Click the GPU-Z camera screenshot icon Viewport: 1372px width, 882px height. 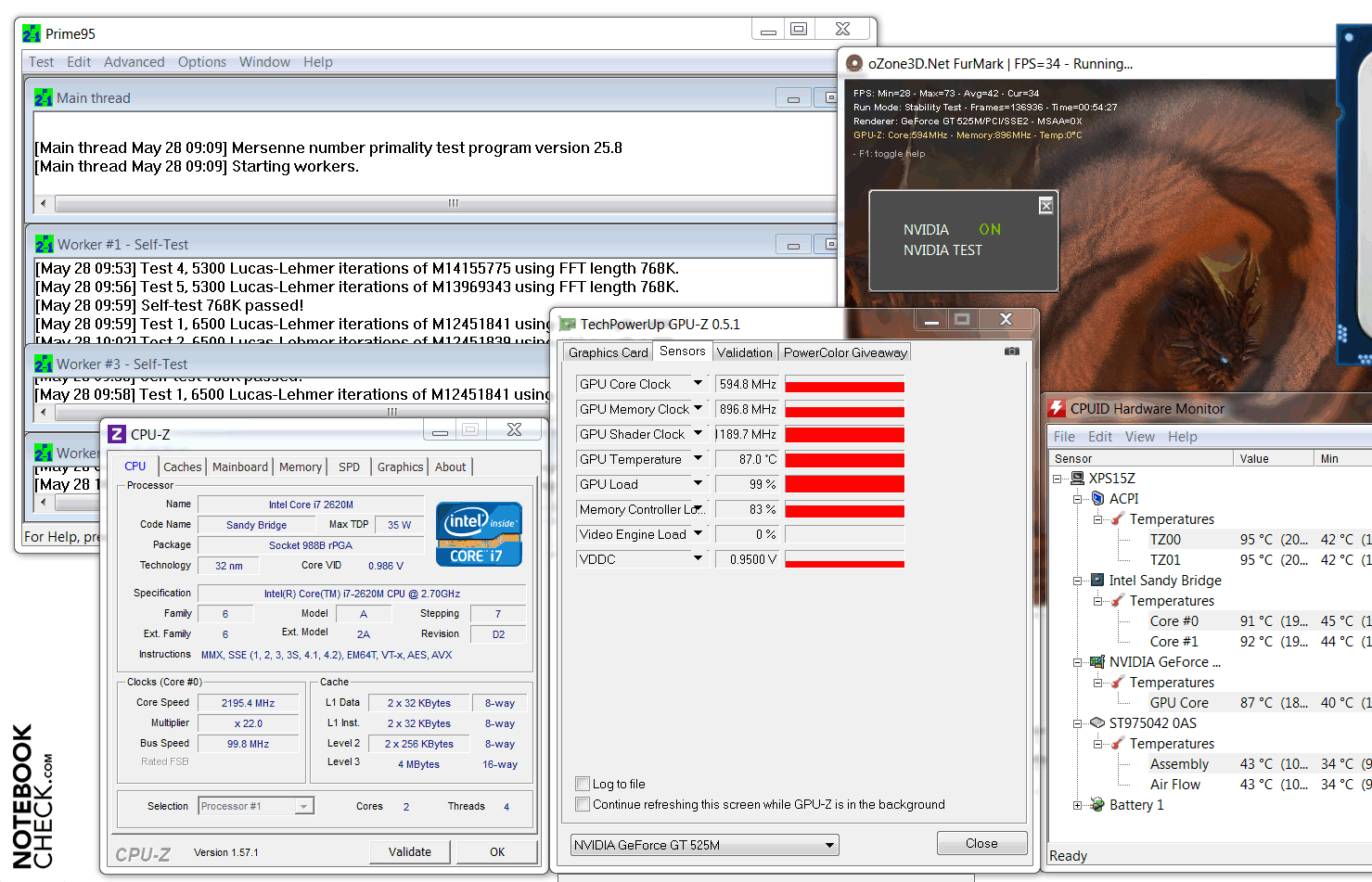pyautogui.click(x=1012, y=352)
